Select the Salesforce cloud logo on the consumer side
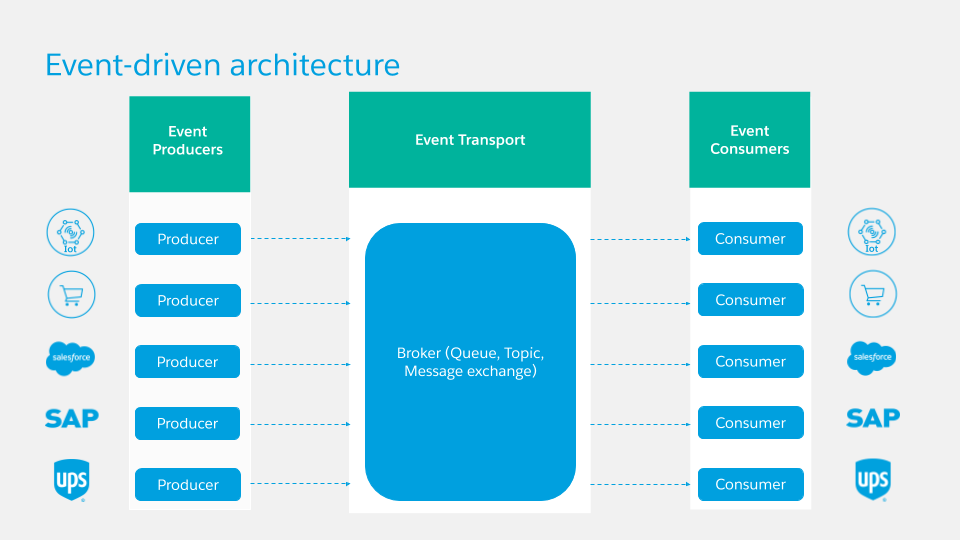This screenshot has width=960, height=540. [x=872, y=356]
